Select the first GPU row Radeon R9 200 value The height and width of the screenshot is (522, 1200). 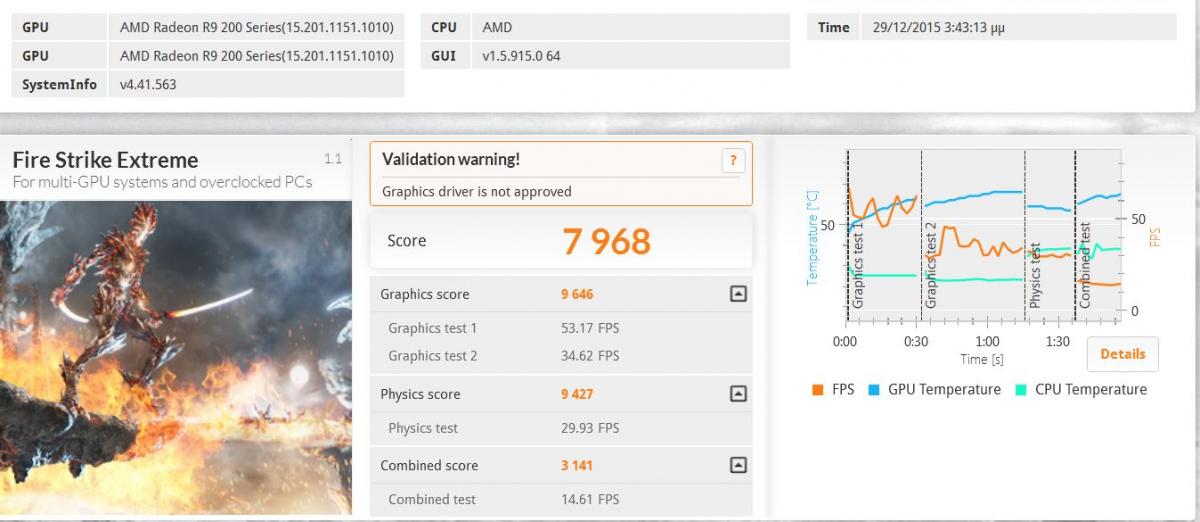click(256, 28)
